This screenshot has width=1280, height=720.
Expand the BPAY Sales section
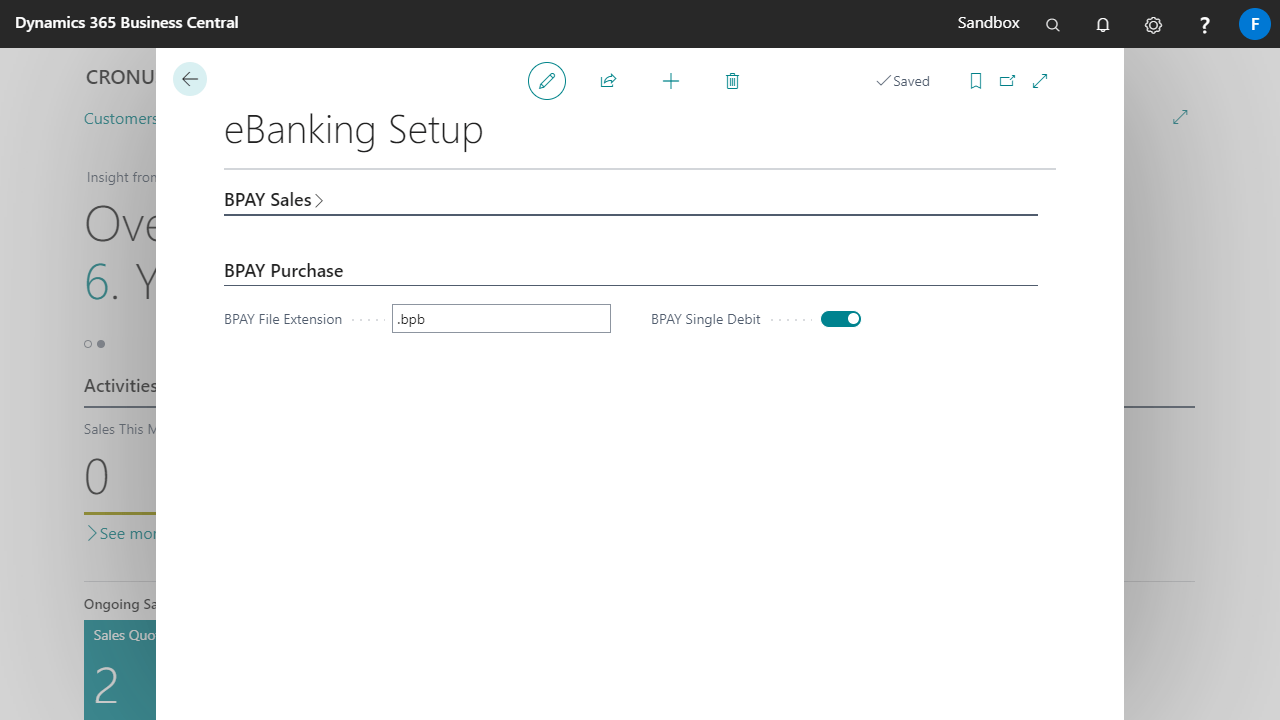point(274,200)
